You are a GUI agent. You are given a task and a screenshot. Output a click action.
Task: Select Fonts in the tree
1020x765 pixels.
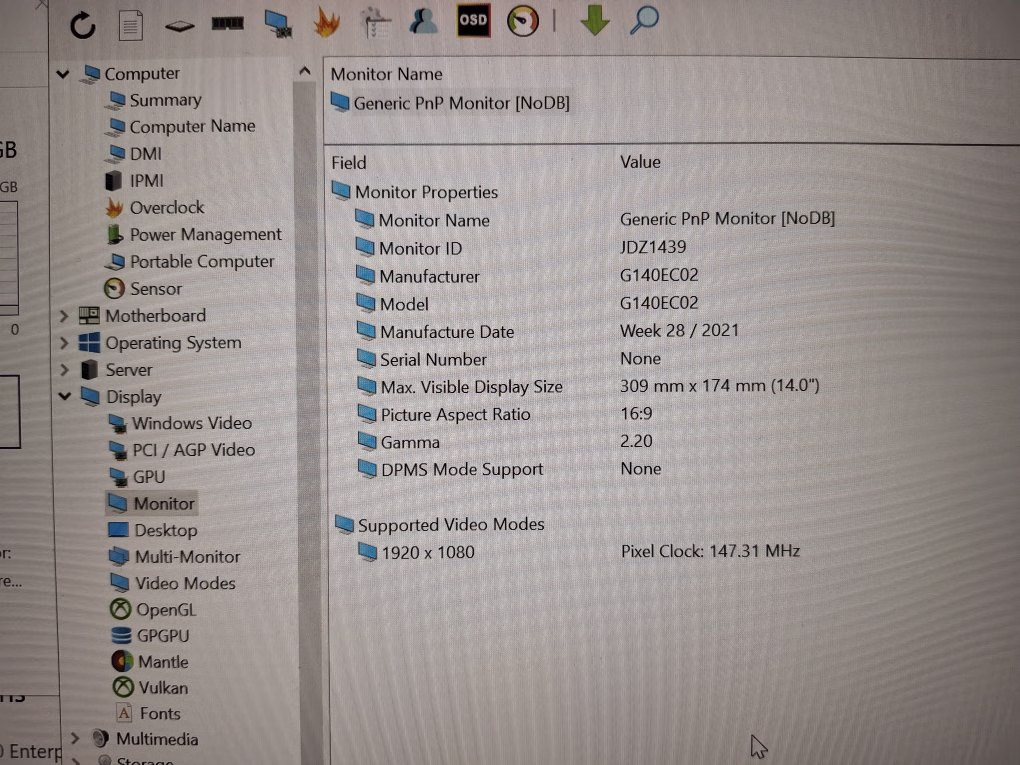[149, 714]
